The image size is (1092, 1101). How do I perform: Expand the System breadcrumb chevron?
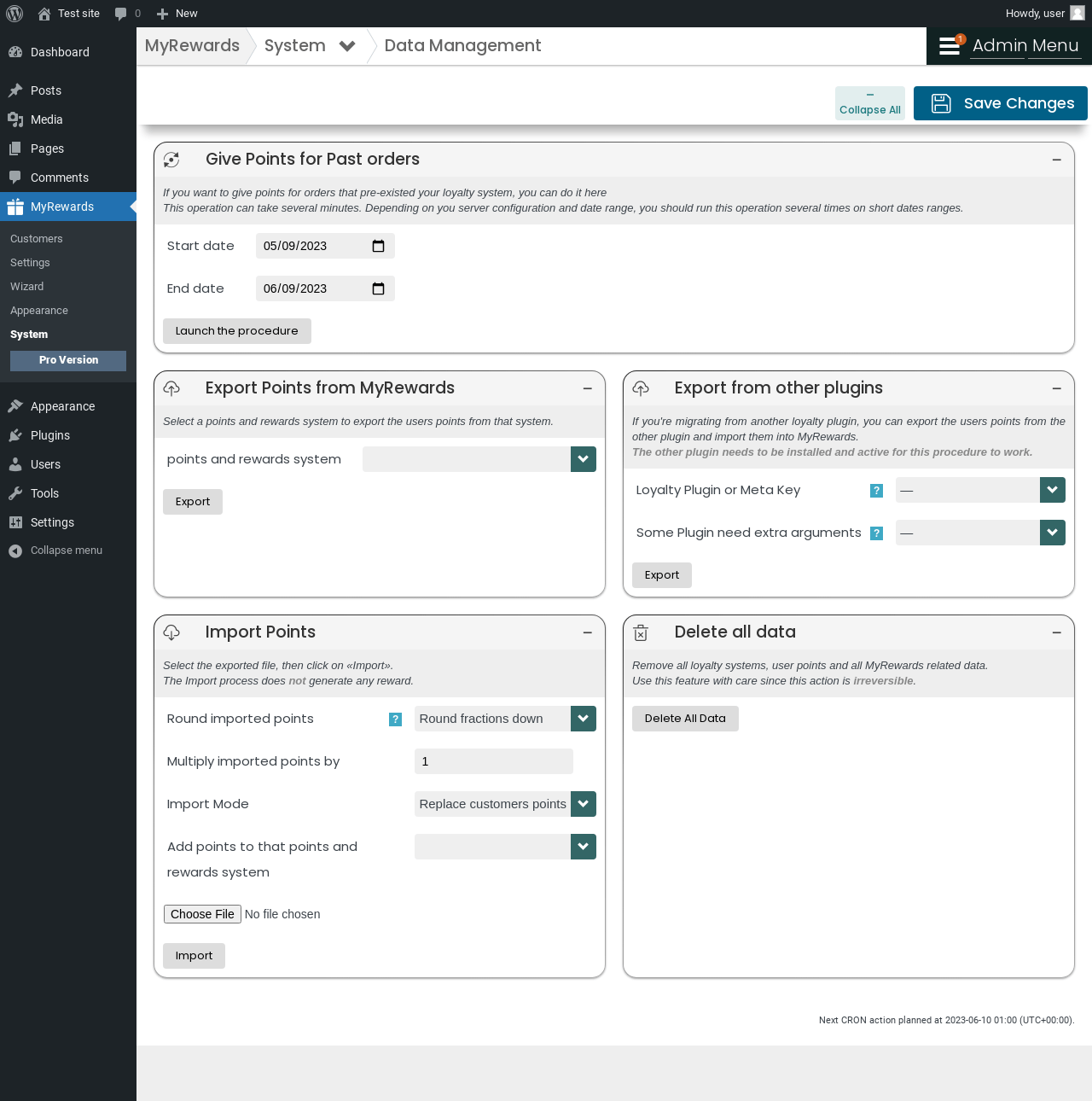point(347,46)
